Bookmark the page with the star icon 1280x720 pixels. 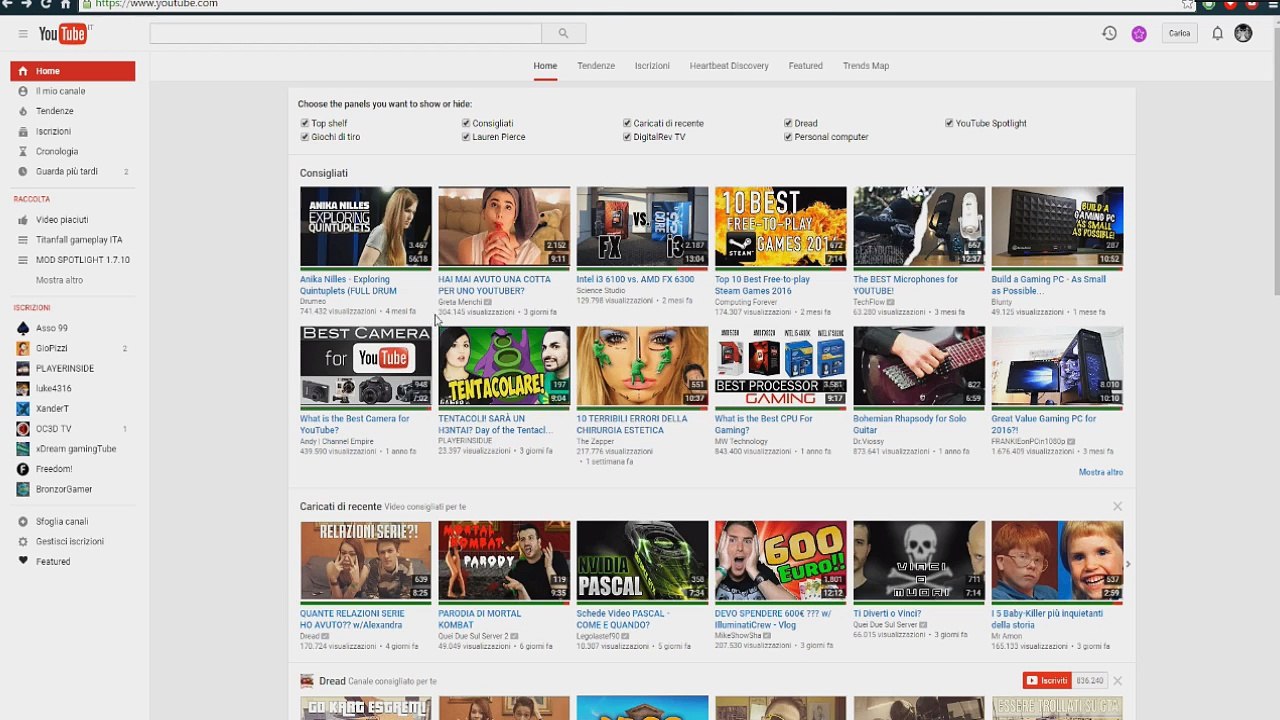pyautogui.click(x=1188, y=4)
